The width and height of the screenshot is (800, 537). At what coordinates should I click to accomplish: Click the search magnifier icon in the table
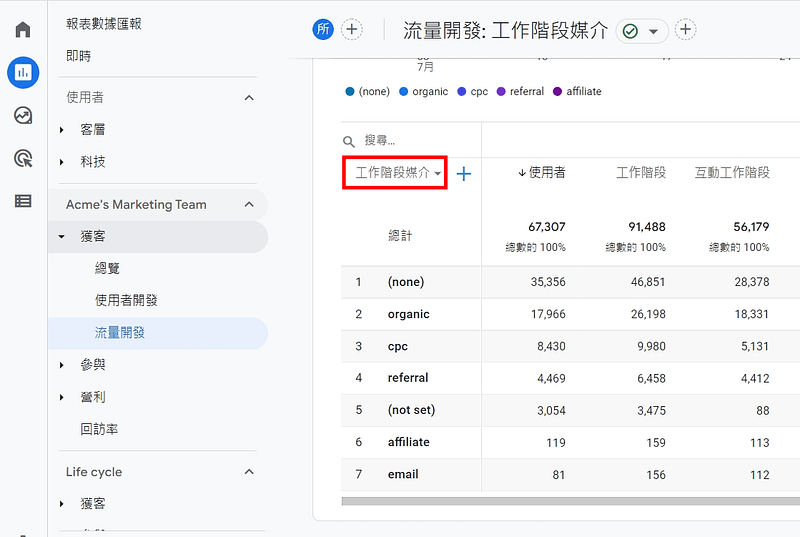[348, 141]
